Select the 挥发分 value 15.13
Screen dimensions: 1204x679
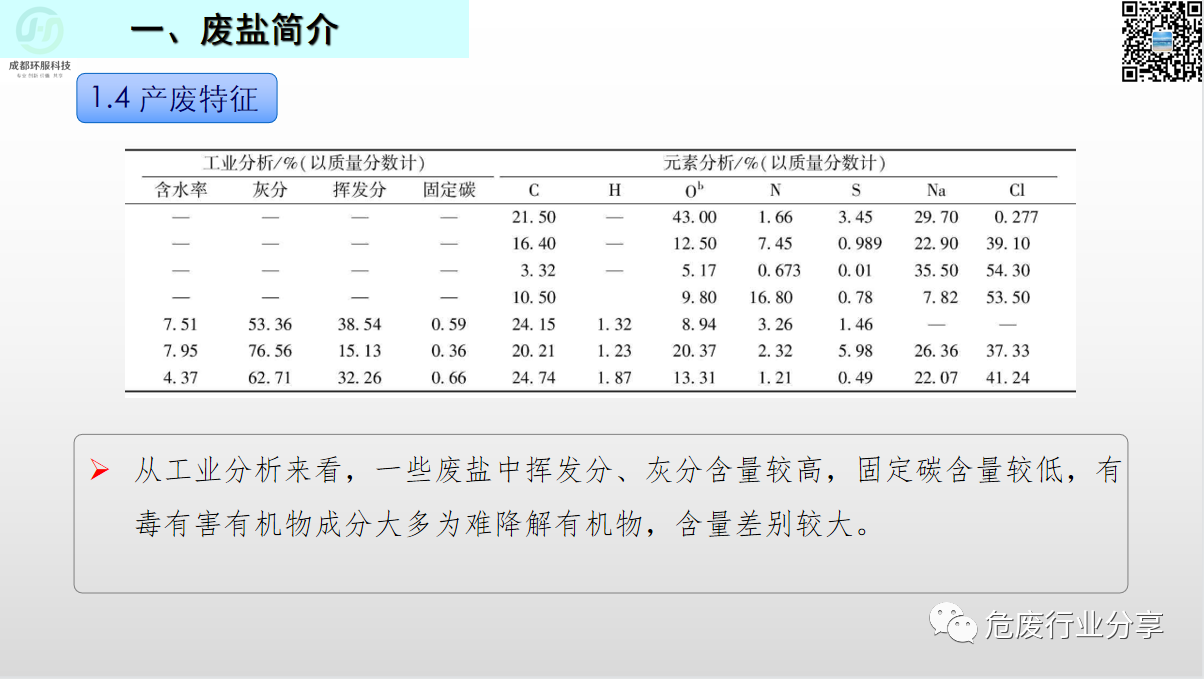click(x=359, y=352)
